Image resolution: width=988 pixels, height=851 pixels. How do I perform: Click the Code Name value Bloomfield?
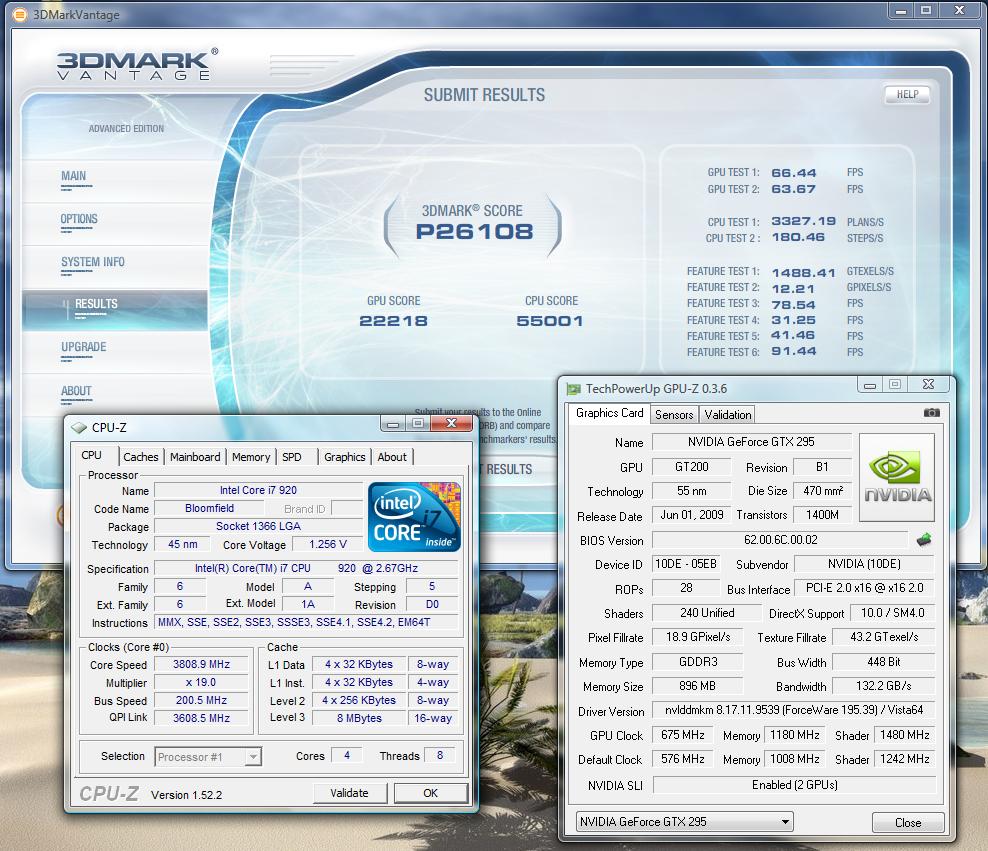[x=209, y=508]
